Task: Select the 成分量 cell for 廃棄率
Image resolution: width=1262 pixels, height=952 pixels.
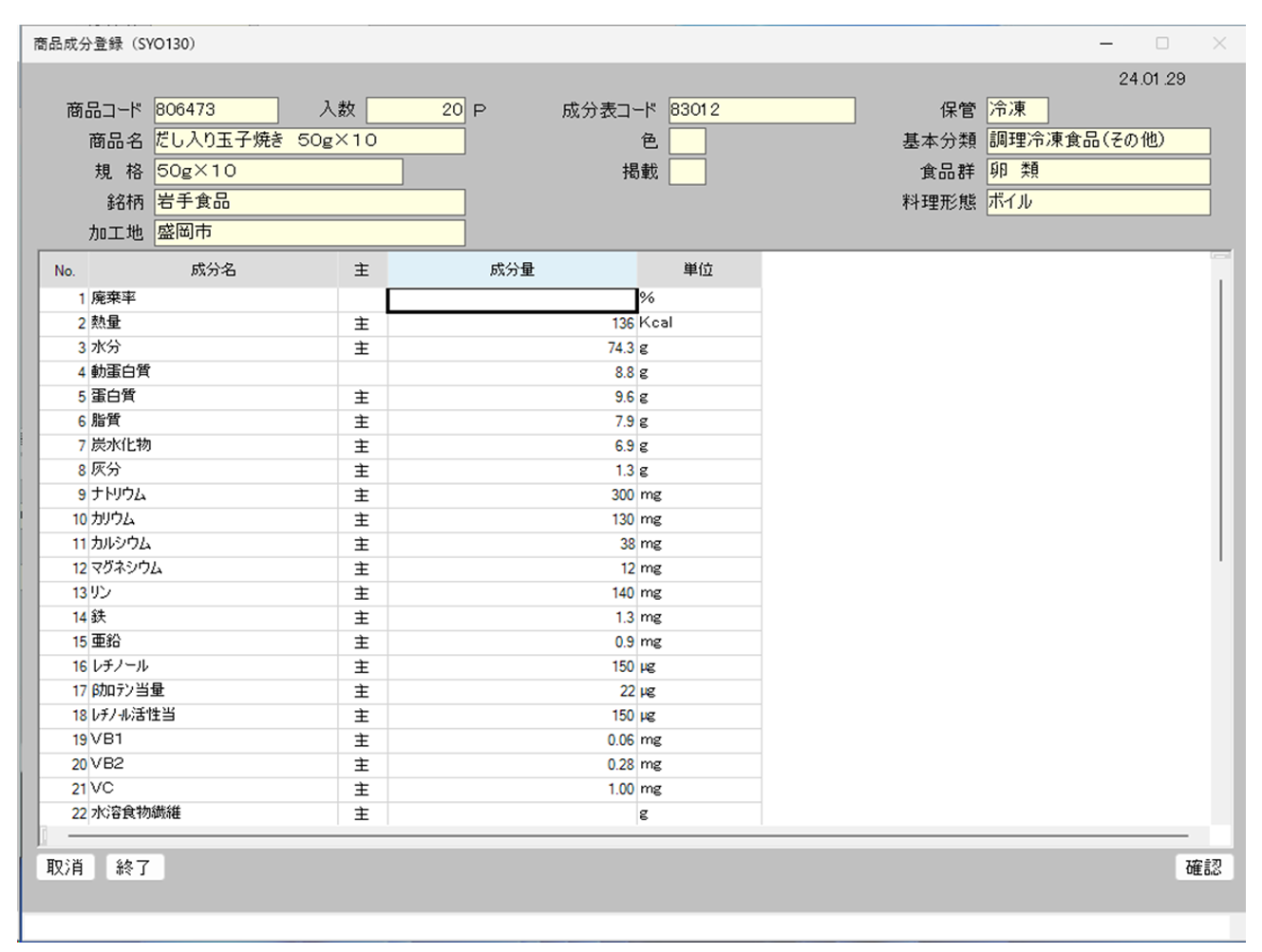Action: click(x=511, y=300)
